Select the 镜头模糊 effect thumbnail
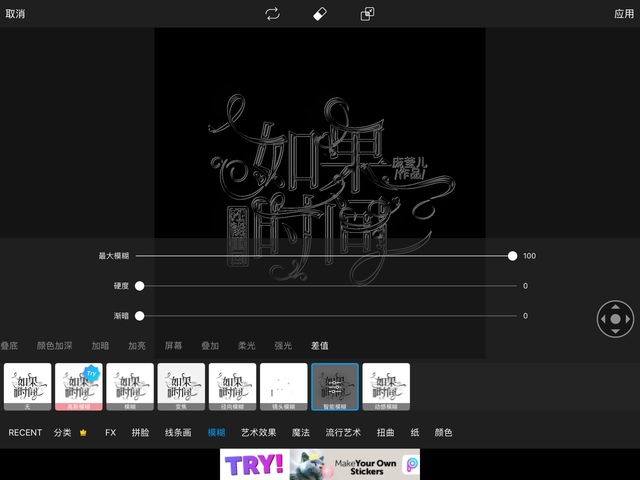640x480 pixels. coord(283,387)
